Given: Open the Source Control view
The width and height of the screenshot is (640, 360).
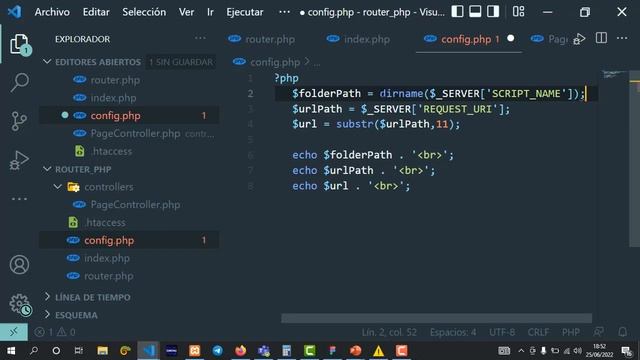Looking at the screenshot, I should [19, 121].
